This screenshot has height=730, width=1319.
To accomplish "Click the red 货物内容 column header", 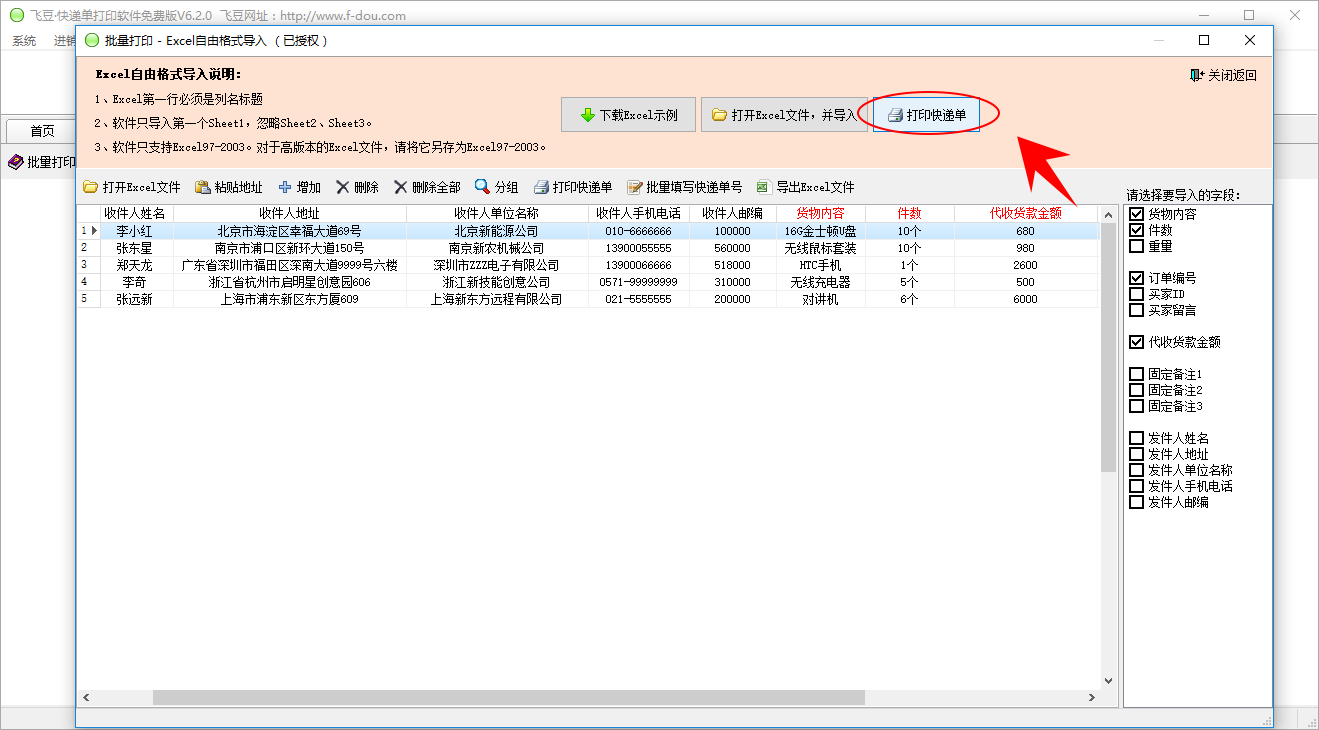I will tap(821, 214).
